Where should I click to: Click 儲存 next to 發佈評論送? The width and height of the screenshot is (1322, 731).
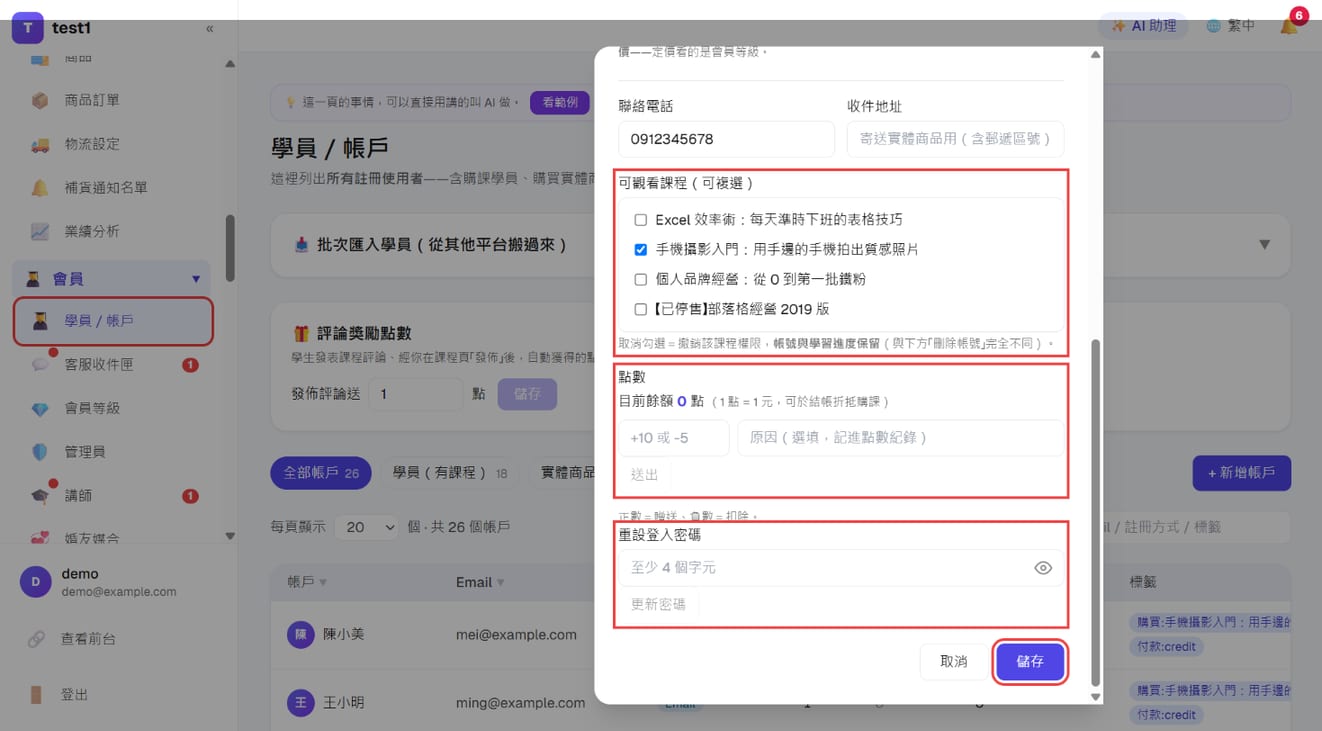coord(527,394)
